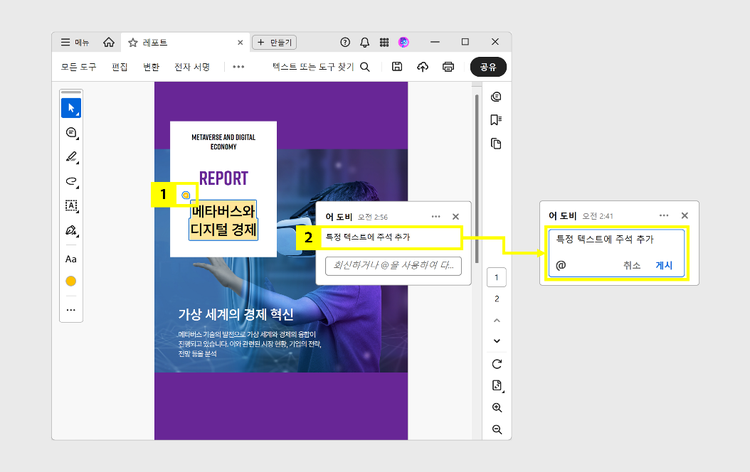Screen dimensions: 750x472
Task: Open options ellipsis in the 2:41 comment
Action: coord(664,216)
